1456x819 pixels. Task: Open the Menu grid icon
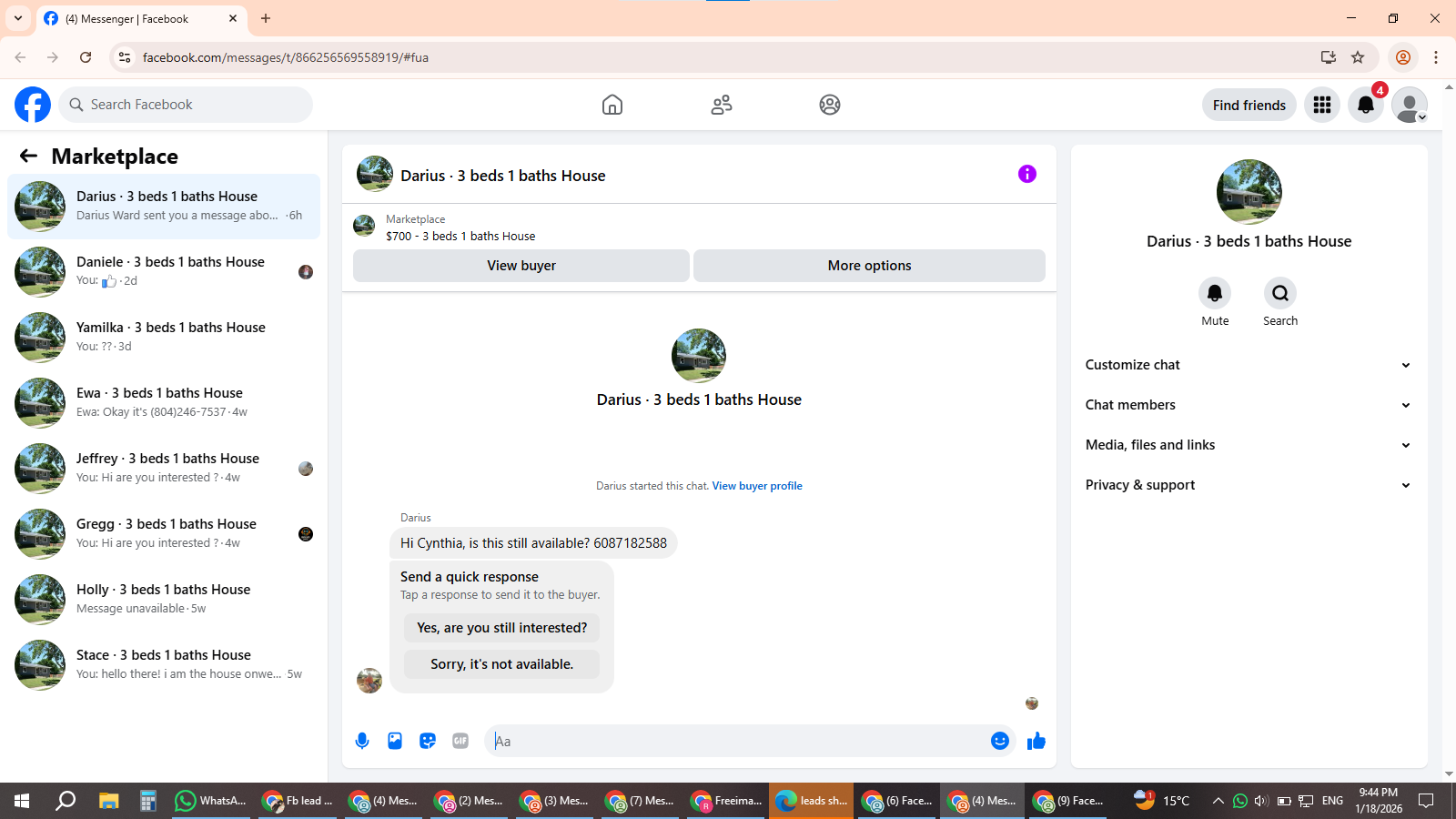click(1322, 105)
